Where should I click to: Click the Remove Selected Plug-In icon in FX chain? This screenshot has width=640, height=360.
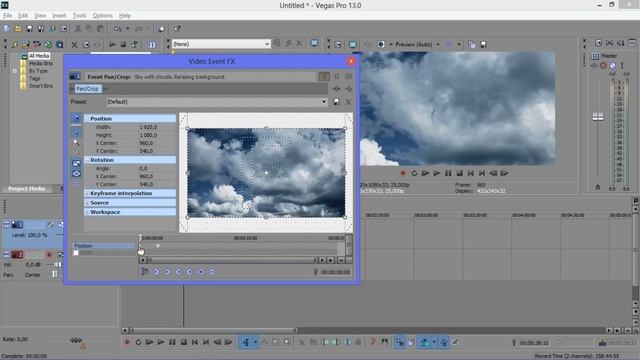pyautogui.click(x=349, y=89)
